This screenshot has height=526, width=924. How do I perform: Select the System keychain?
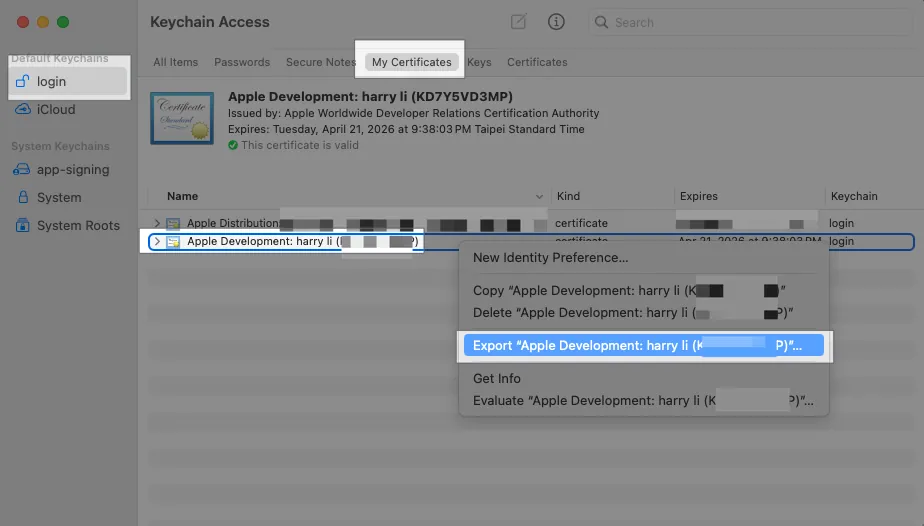58,198
